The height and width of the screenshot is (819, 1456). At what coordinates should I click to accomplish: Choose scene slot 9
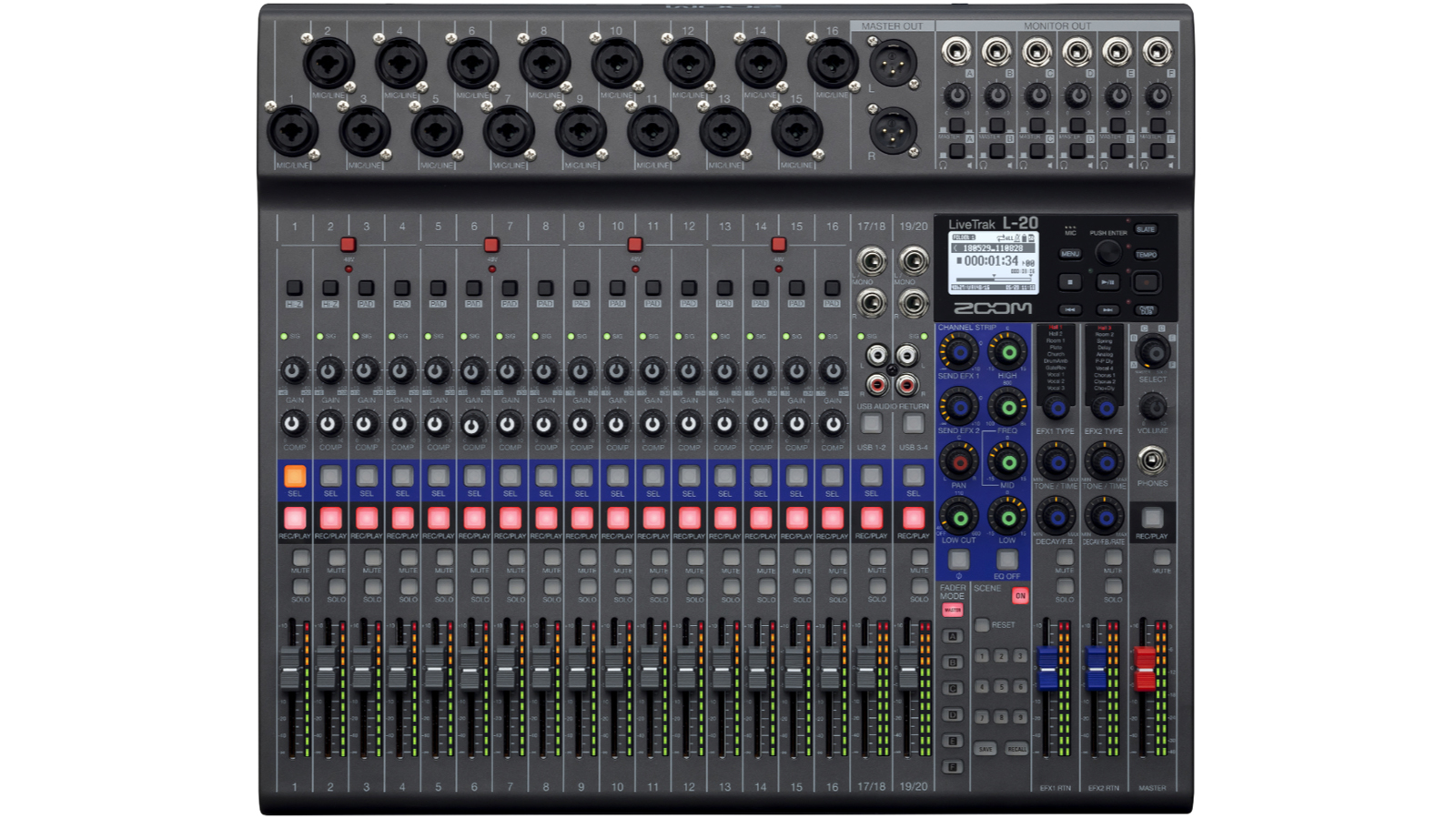pos(1020,718)
